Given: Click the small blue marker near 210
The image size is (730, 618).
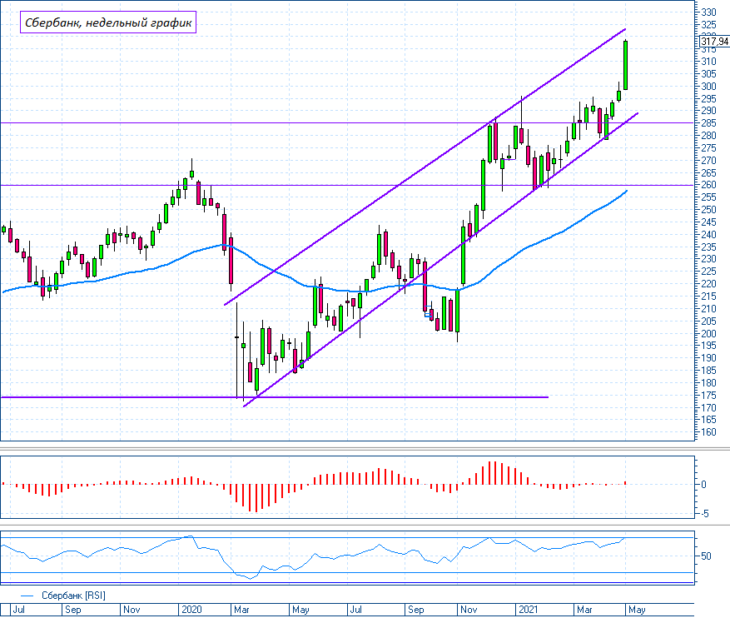Looking at the screenshot, I should [428, 315].
